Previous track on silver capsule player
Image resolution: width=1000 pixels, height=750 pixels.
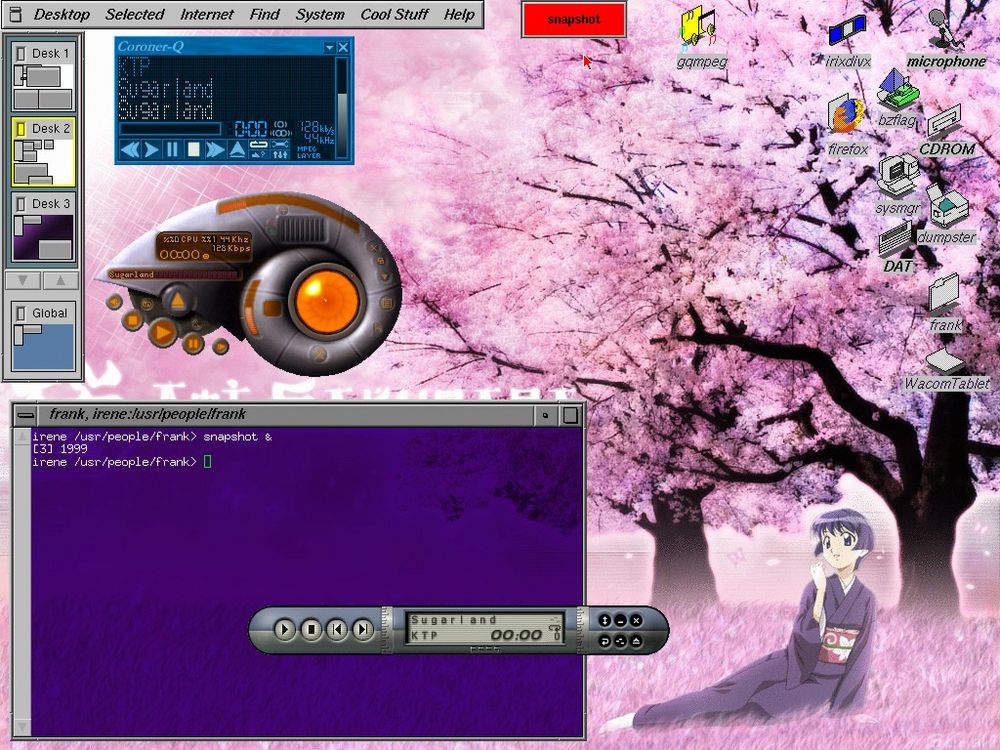click(337, 629)
